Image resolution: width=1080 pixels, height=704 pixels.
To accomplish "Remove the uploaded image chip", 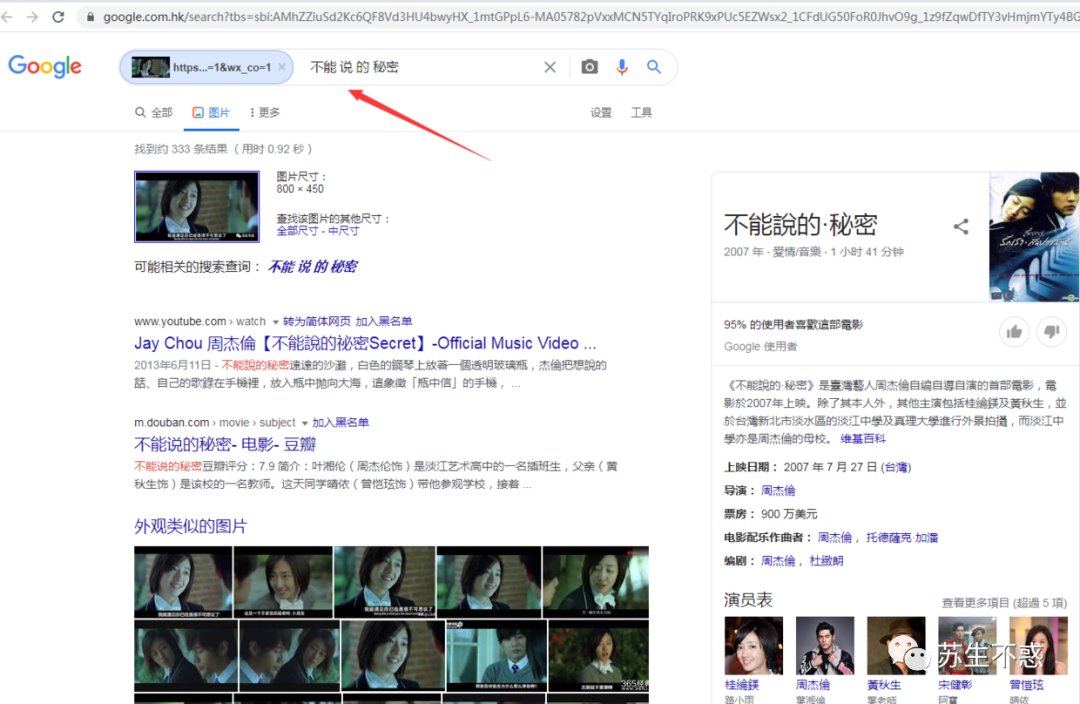I will 282,67.
